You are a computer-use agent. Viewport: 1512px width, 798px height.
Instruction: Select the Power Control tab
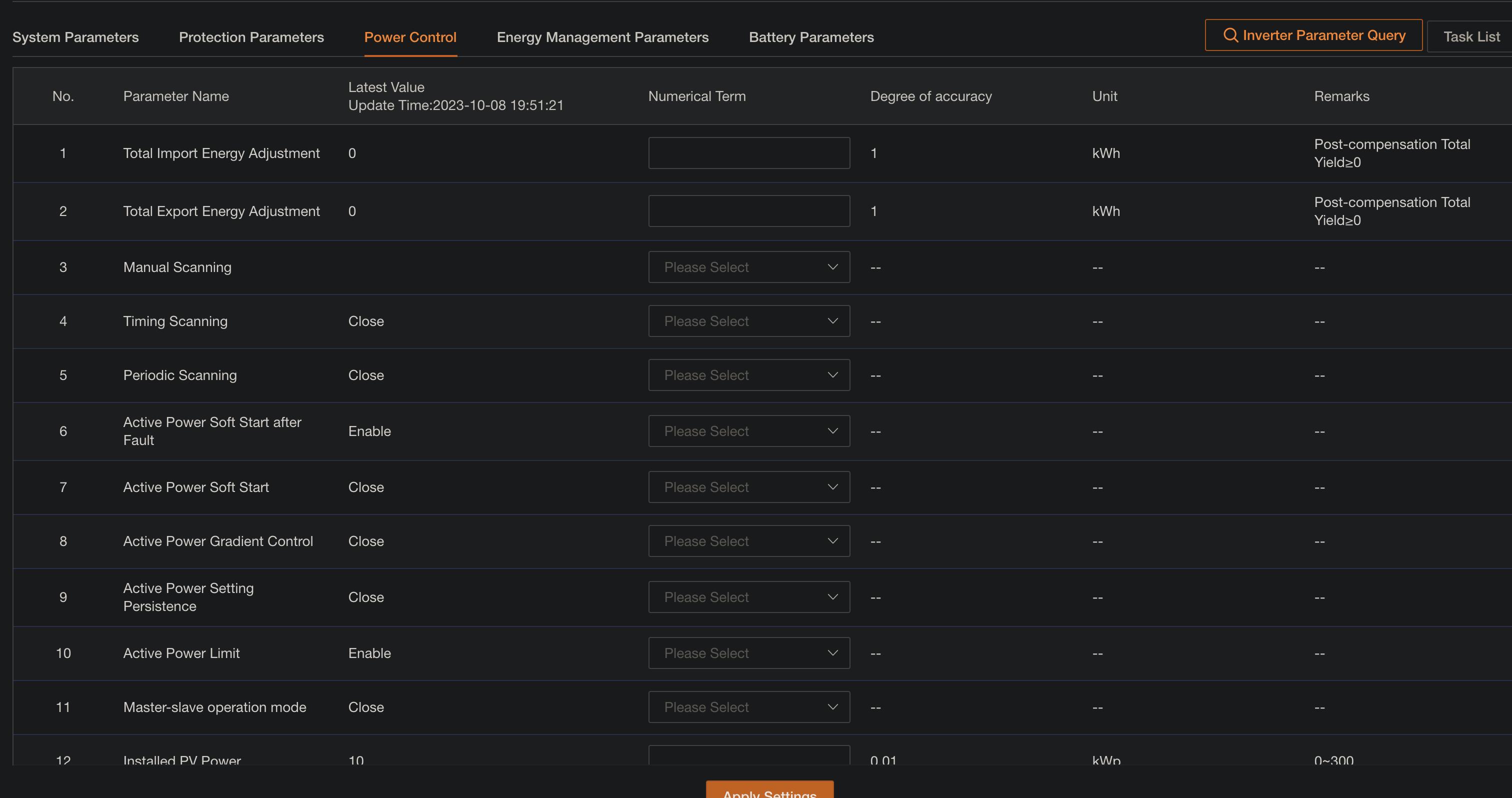click(x=410, y=36)
